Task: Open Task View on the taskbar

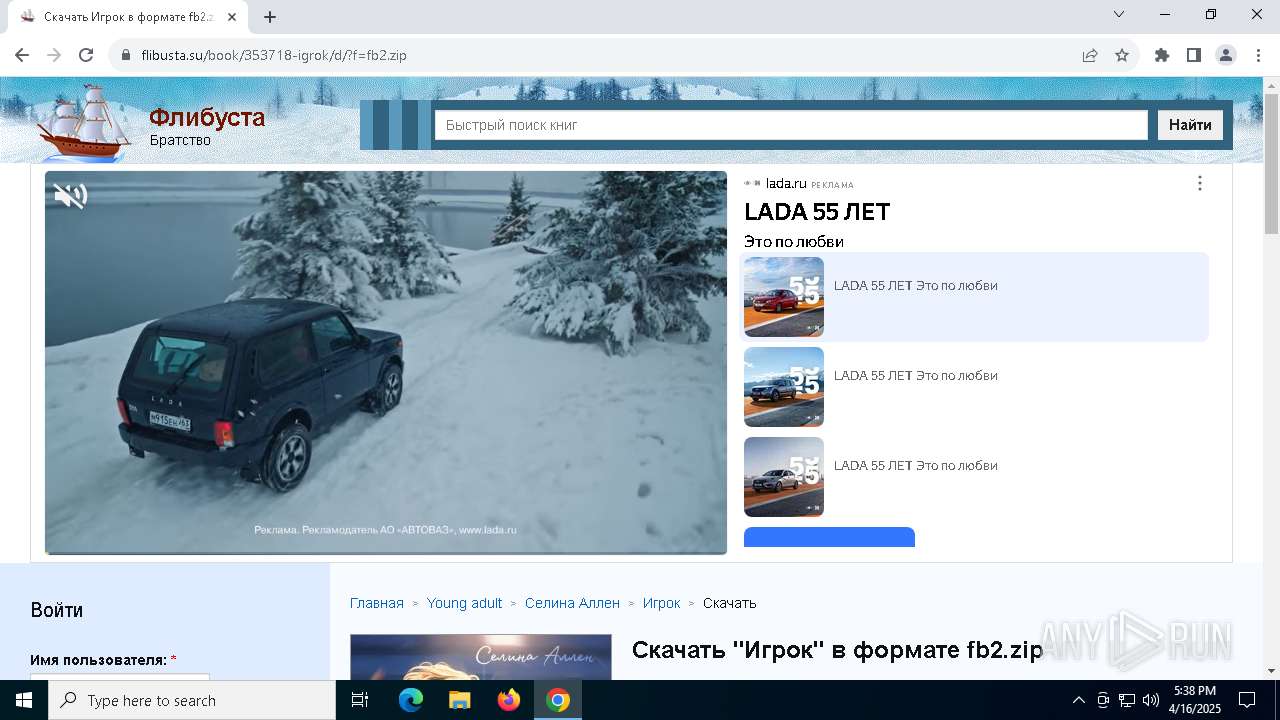Action: click(360, 700)
